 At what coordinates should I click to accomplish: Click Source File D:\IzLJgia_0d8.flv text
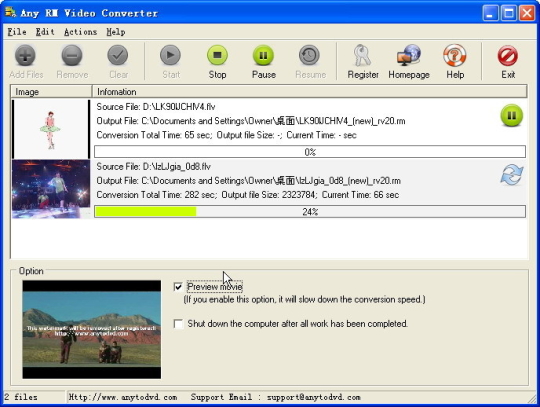point(154,167)
